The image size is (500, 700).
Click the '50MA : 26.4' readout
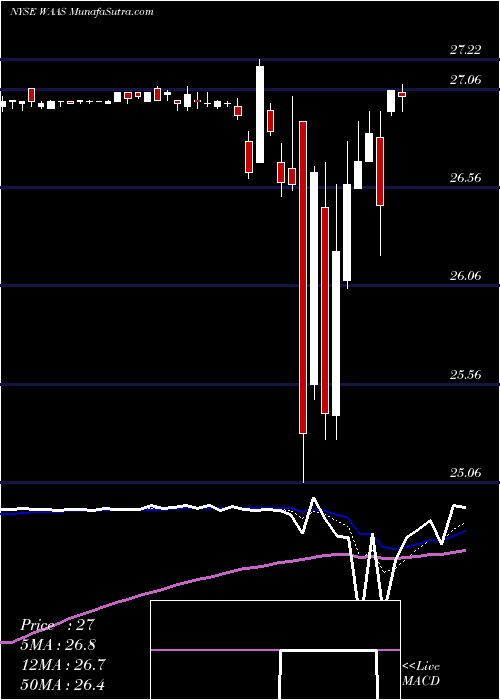click(x=63, y=684)
